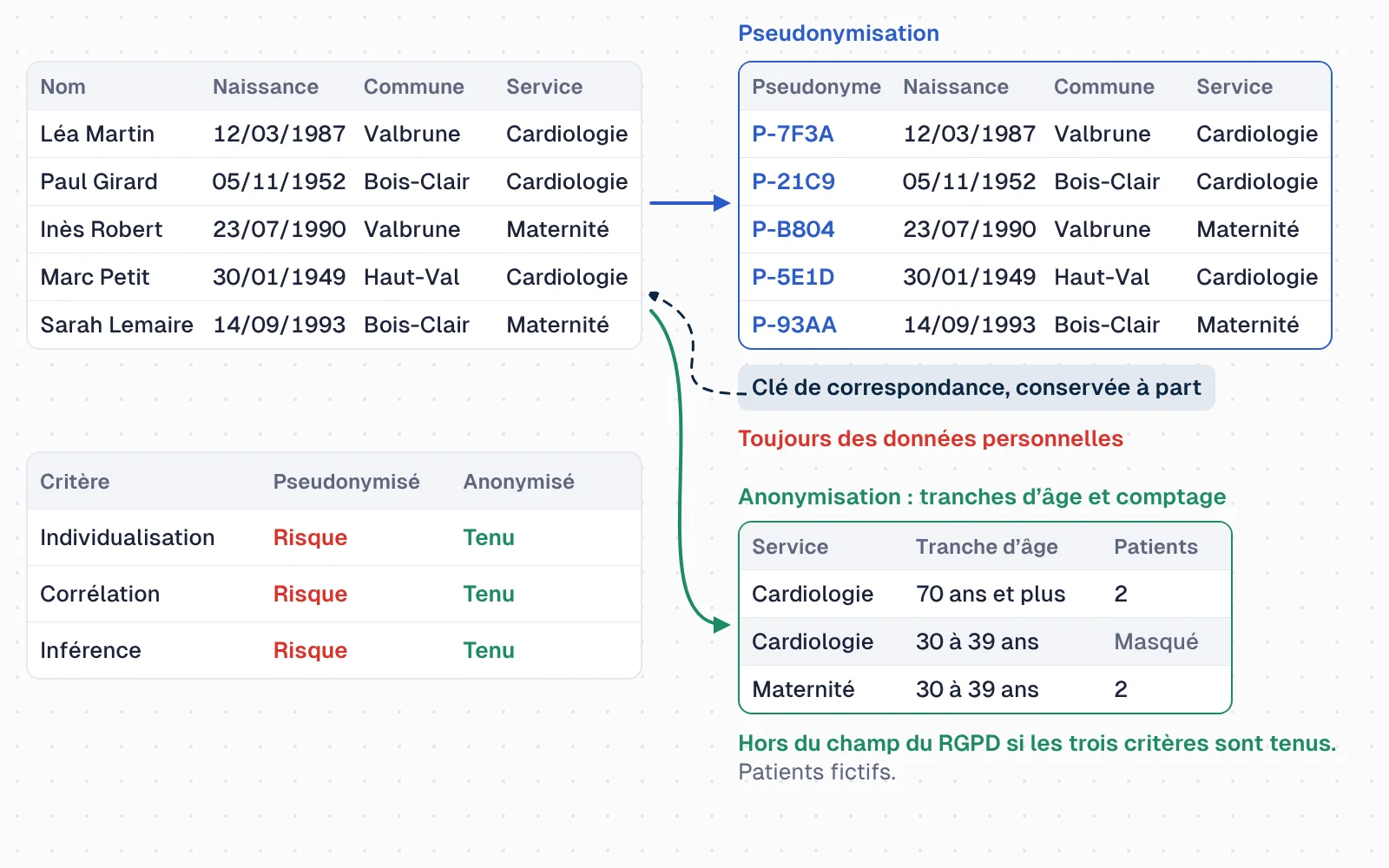
Task: Select 30/01/1949 in the Pseudonyme table
Action: click(x=969, y=277)
